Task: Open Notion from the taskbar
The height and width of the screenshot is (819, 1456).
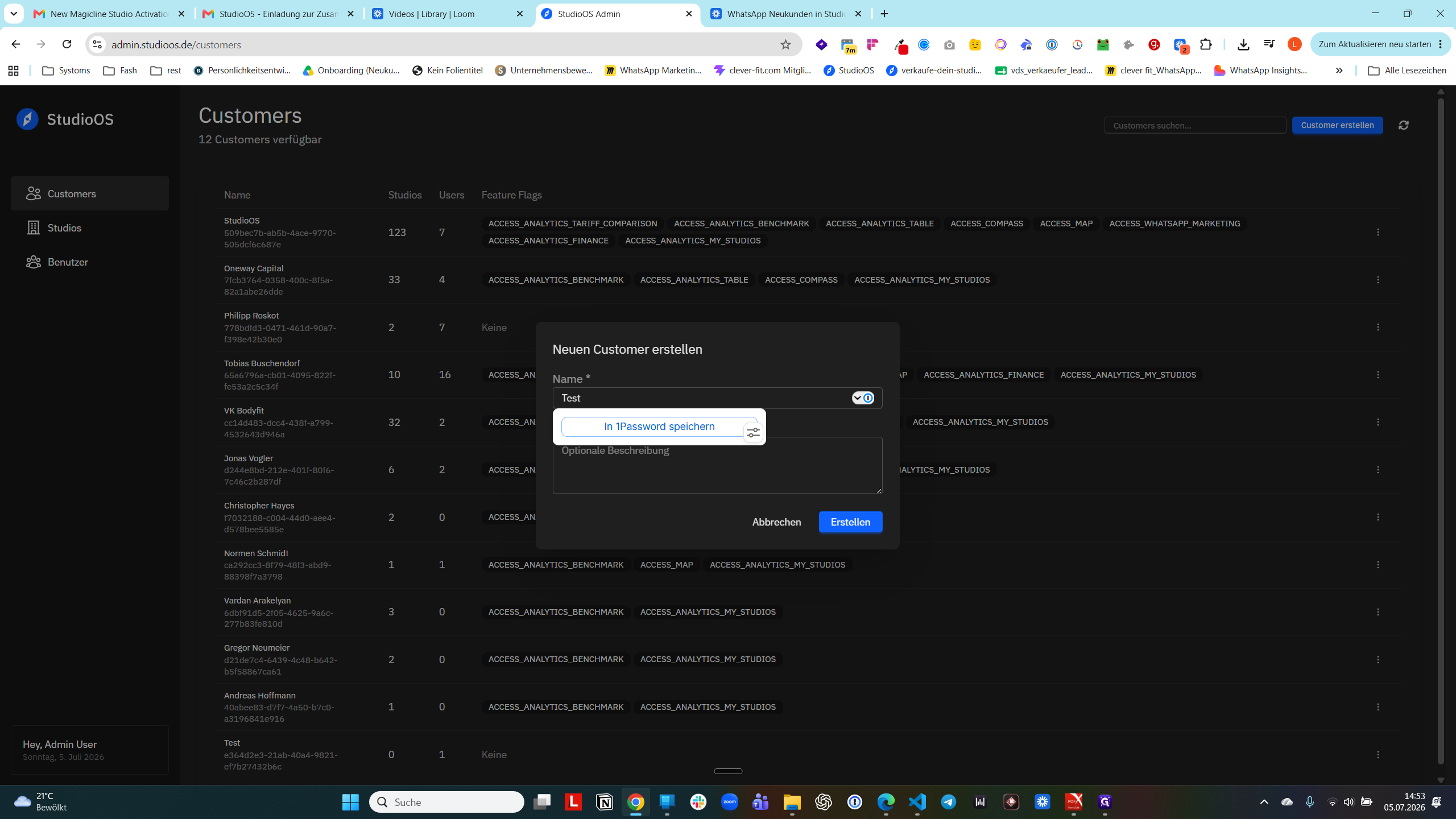Action: (605, 802)
